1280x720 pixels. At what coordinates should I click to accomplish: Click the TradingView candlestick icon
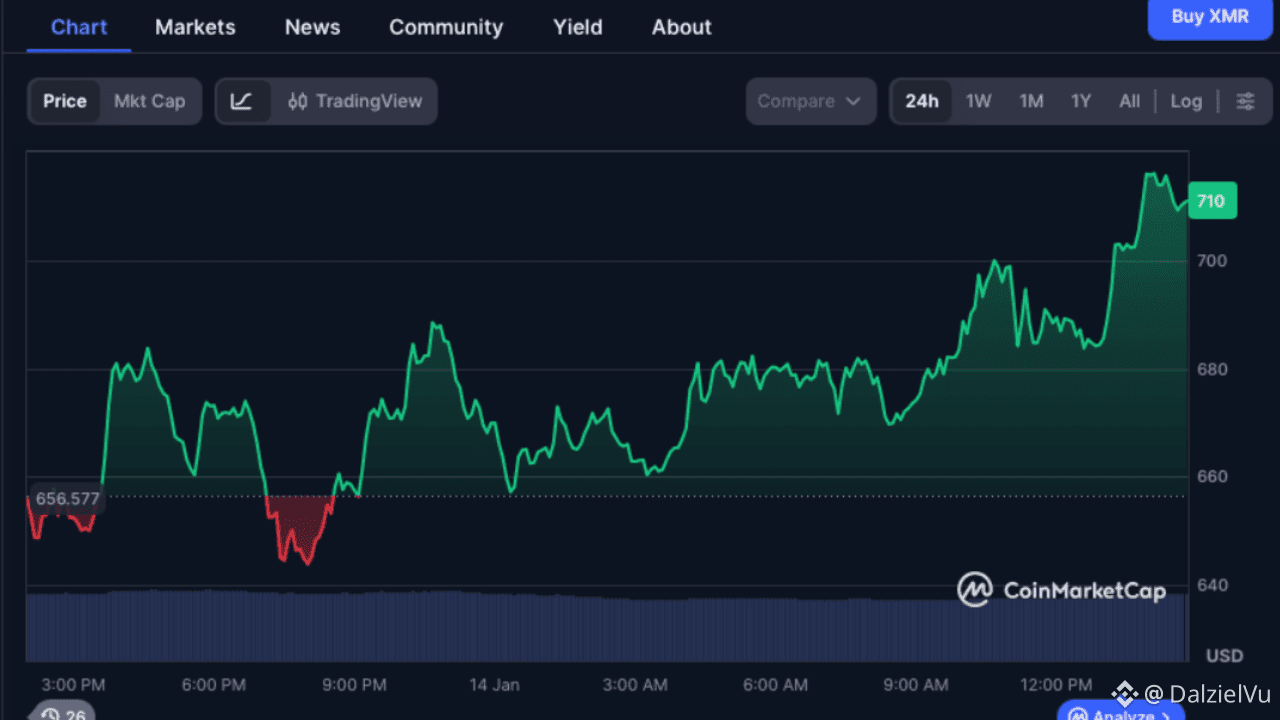297,101
